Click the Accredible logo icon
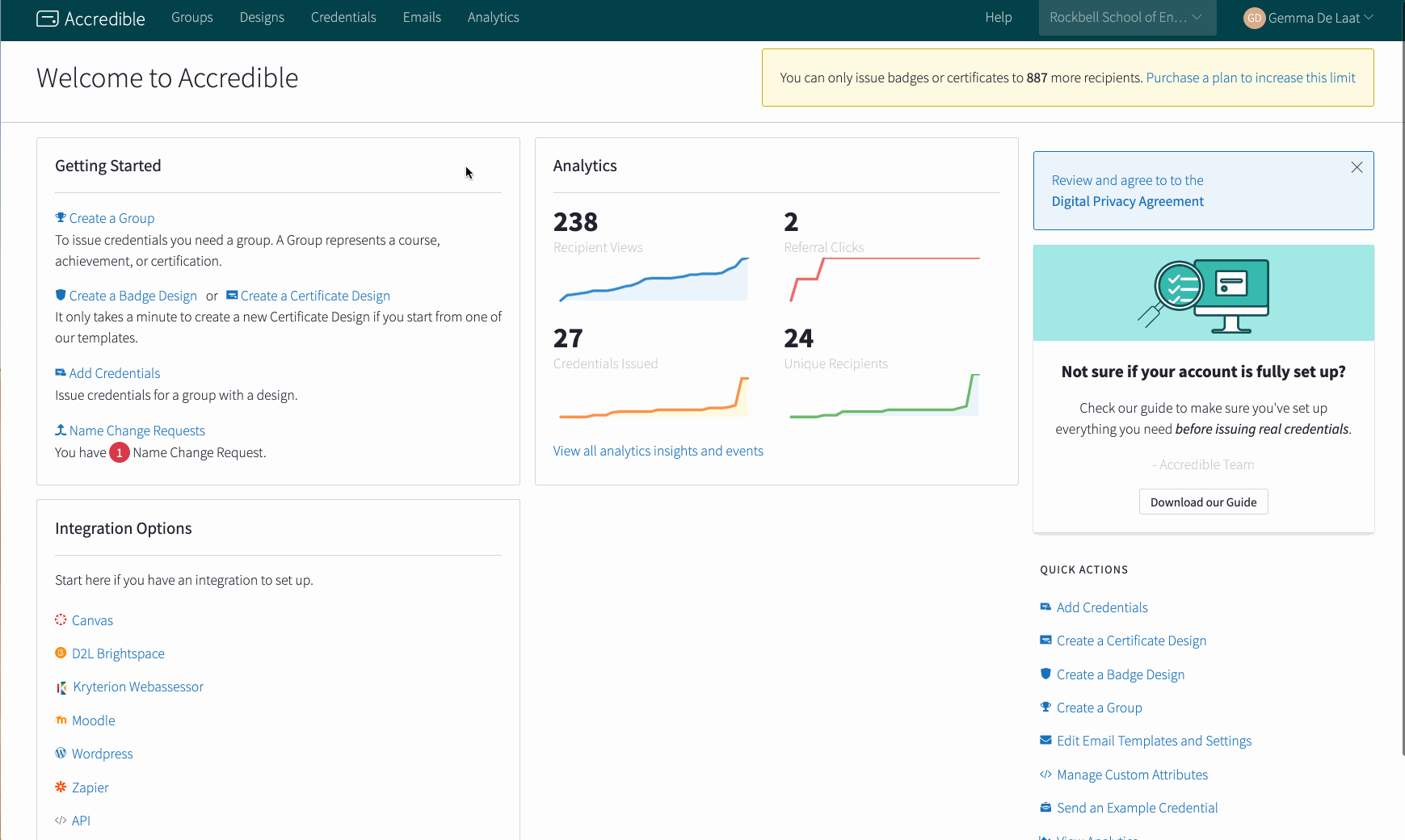The width and height of the screenshot is (1405, 840). 48,19
